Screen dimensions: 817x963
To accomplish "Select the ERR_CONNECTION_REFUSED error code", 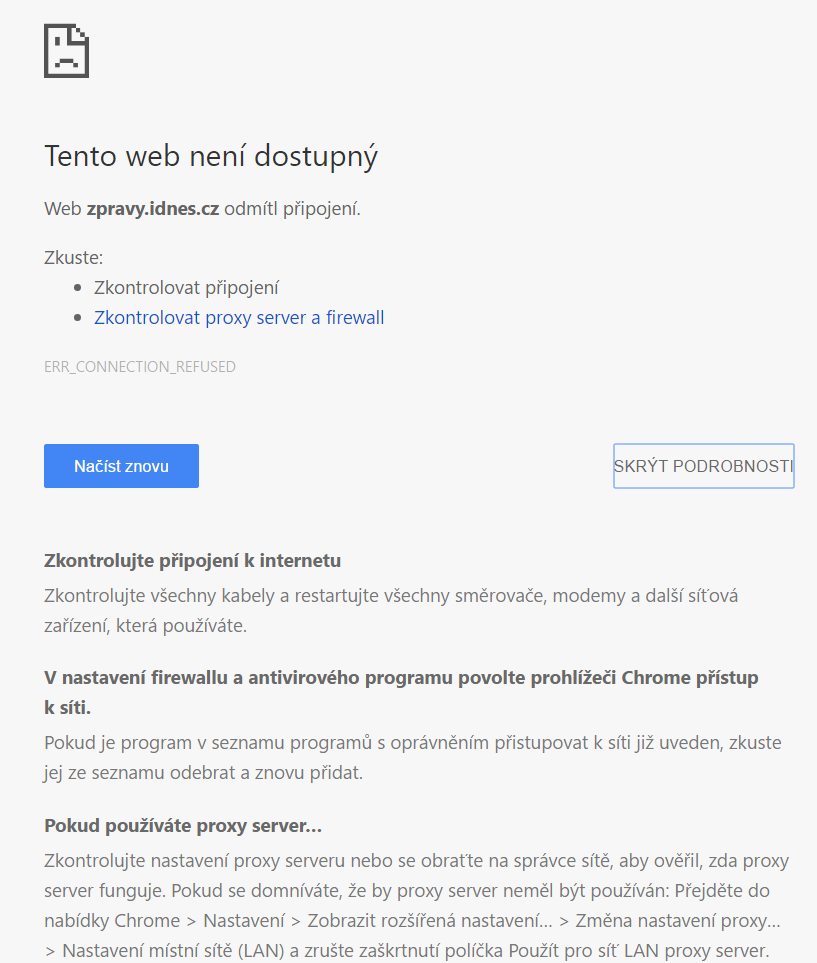I will [x=140, y=367].
